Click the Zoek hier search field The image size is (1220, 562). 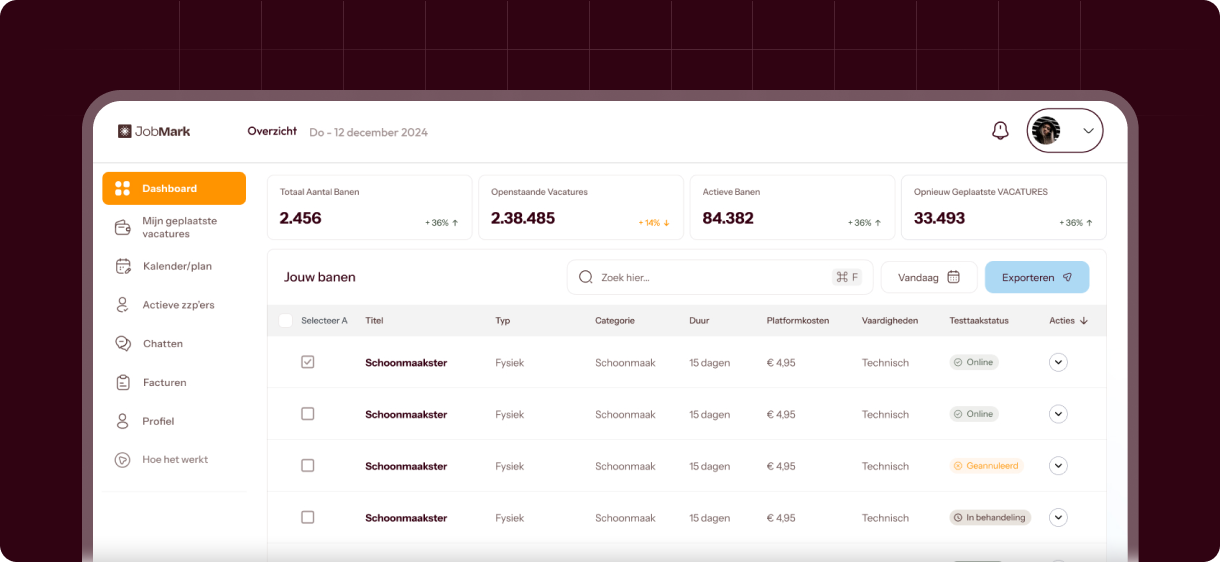point(710,277)
